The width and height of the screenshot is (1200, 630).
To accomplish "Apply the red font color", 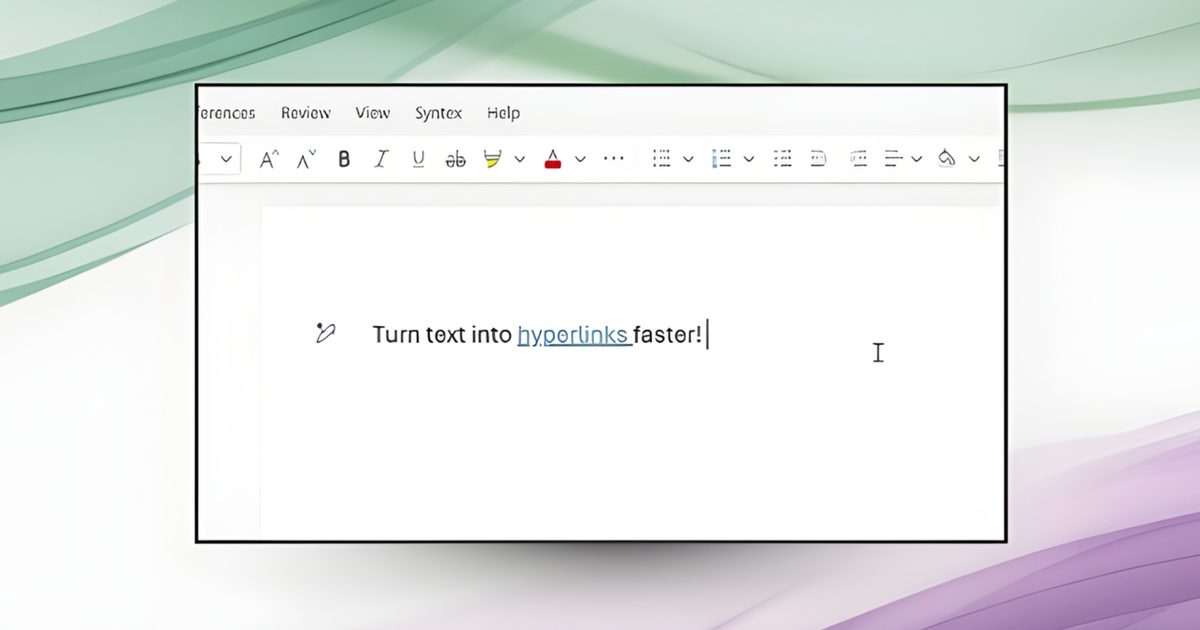I will (552, 159).
